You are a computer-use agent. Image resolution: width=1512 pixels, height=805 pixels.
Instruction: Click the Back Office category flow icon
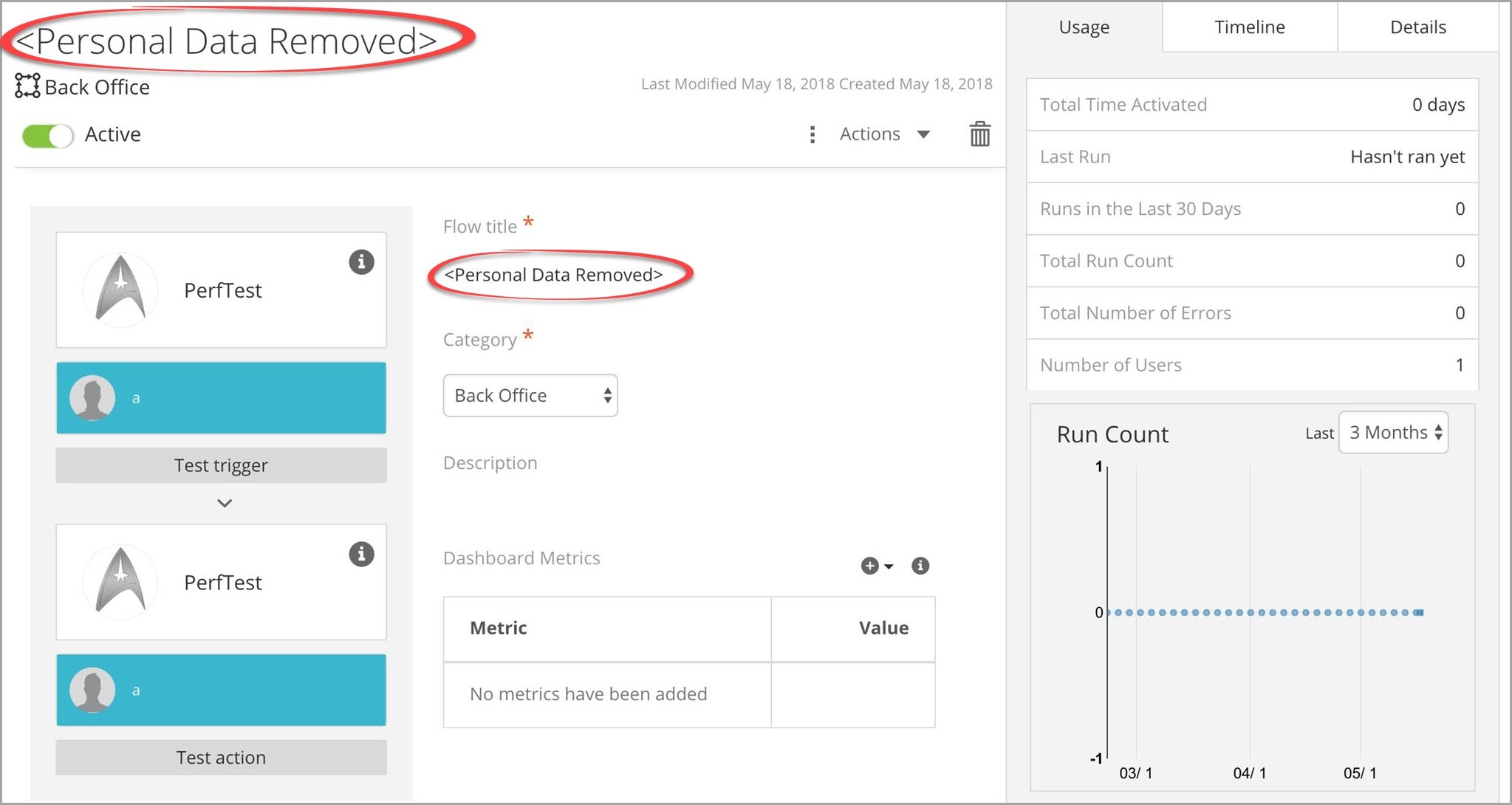[x=27, y=86]
